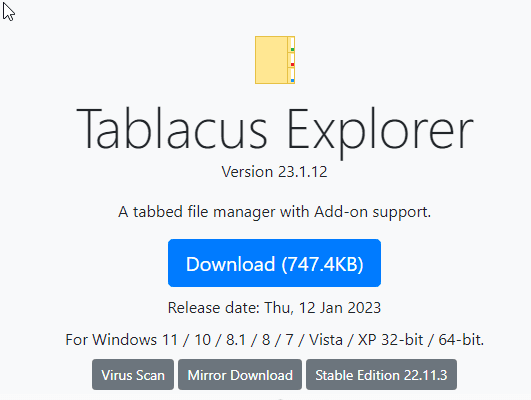Screen dimensions: 531x400
Task: Click the green tab marker on the logo
Action: point(292,49)
